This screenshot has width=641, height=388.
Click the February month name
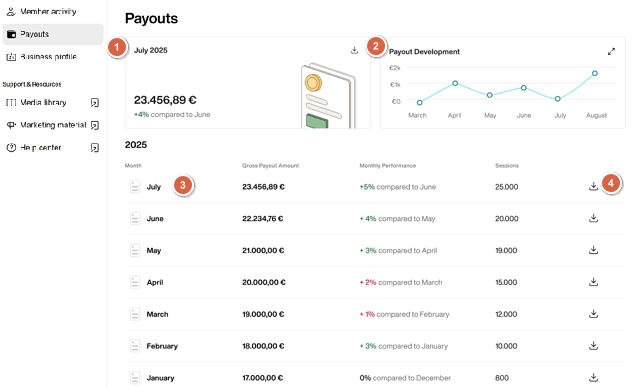point(162,346)
